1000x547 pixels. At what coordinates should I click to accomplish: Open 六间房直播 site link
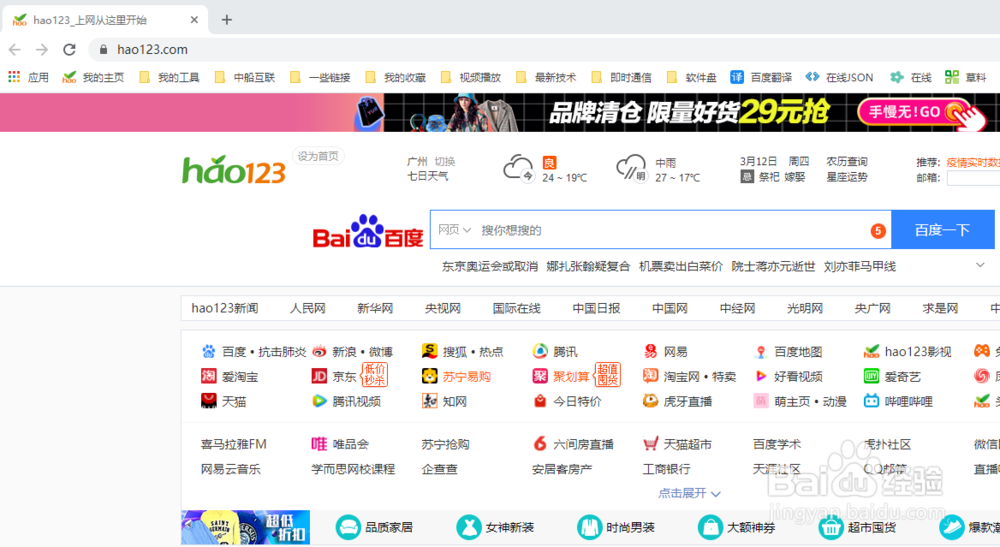pyautogui.click(x=573, y=444)
